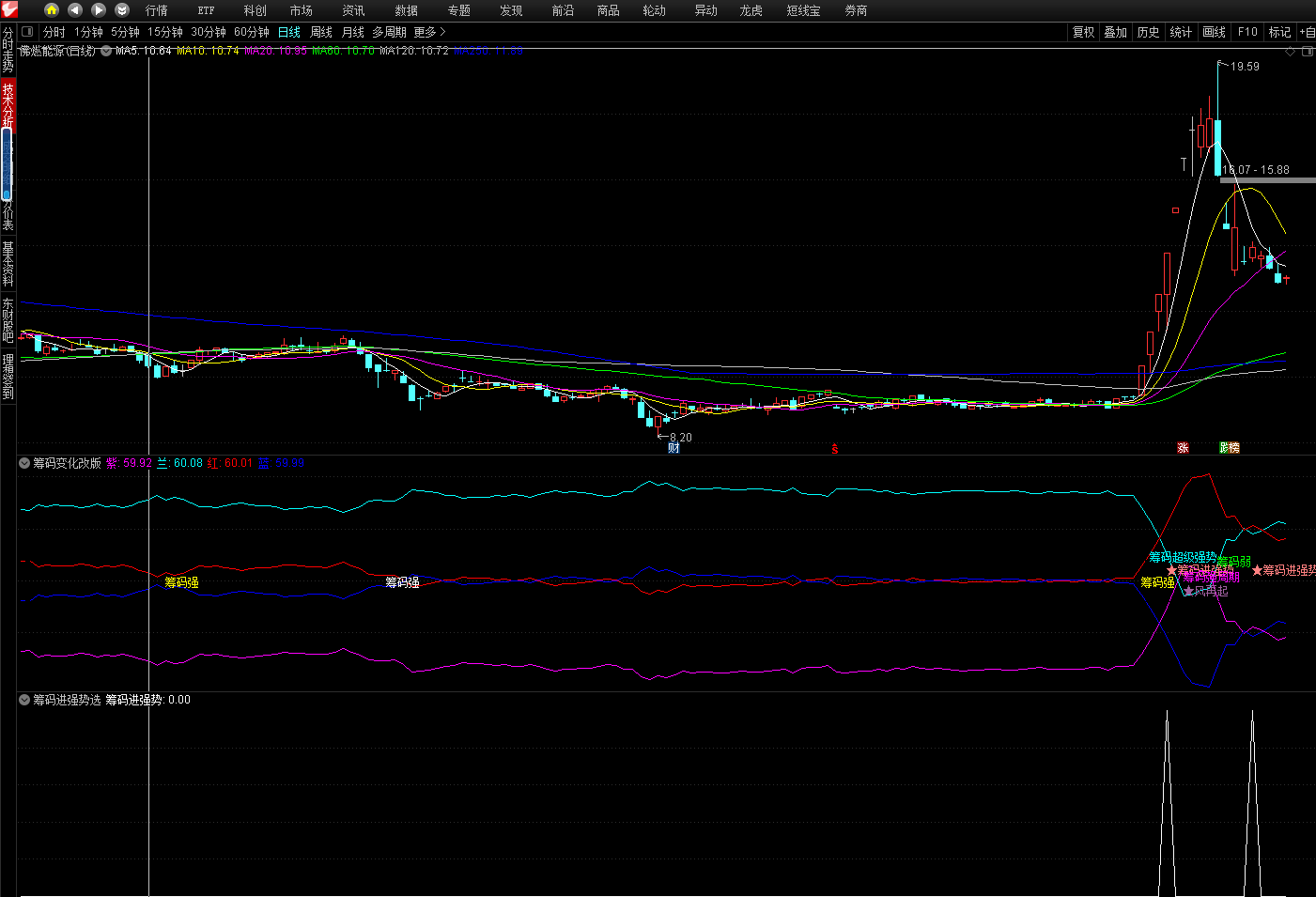This screenshot has width=1316, height=897.
Task: Open the 龙虎 menu
Action: coord(751,10)
